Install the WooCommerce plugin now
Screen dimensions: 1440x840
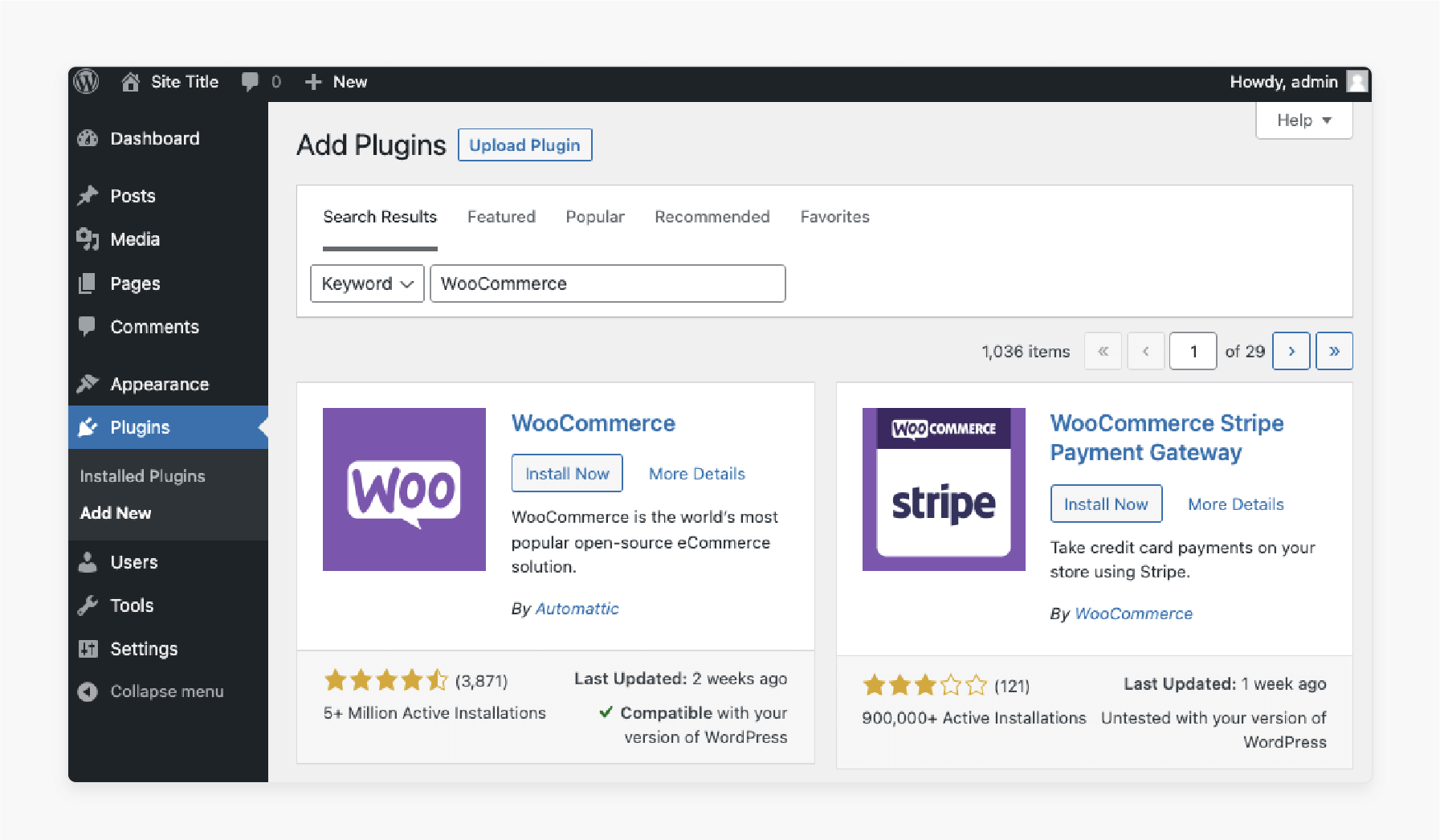tap(567, 474)
